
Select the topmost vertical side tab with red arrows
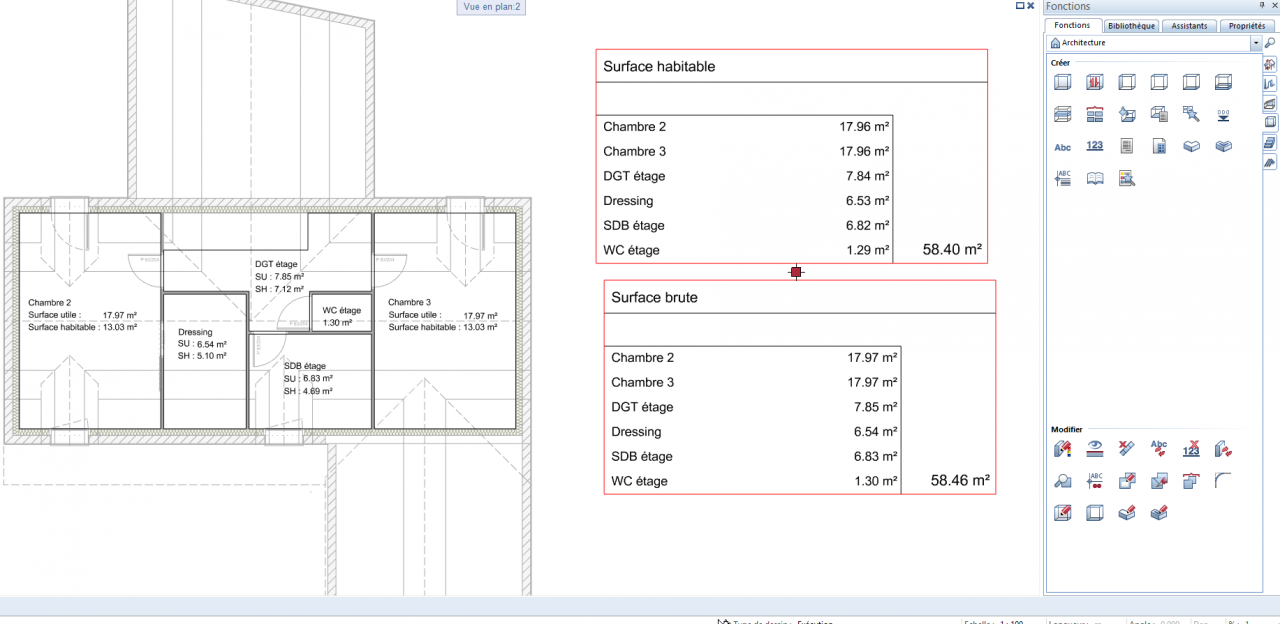(1270, 65)
